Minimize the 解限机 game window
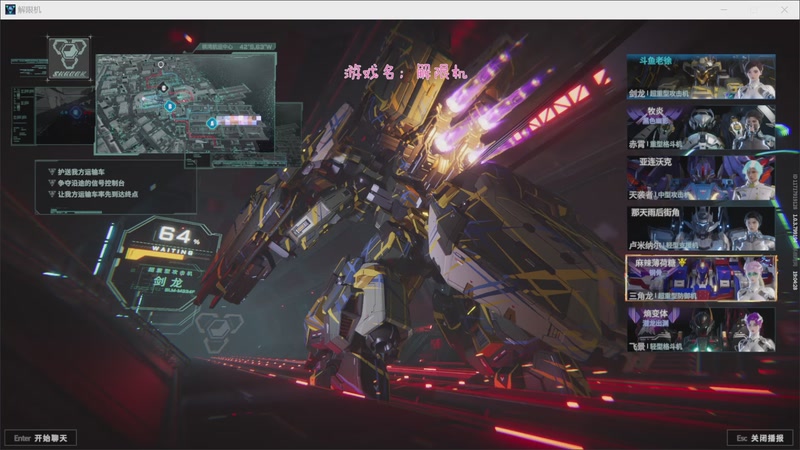 point(724,10)
